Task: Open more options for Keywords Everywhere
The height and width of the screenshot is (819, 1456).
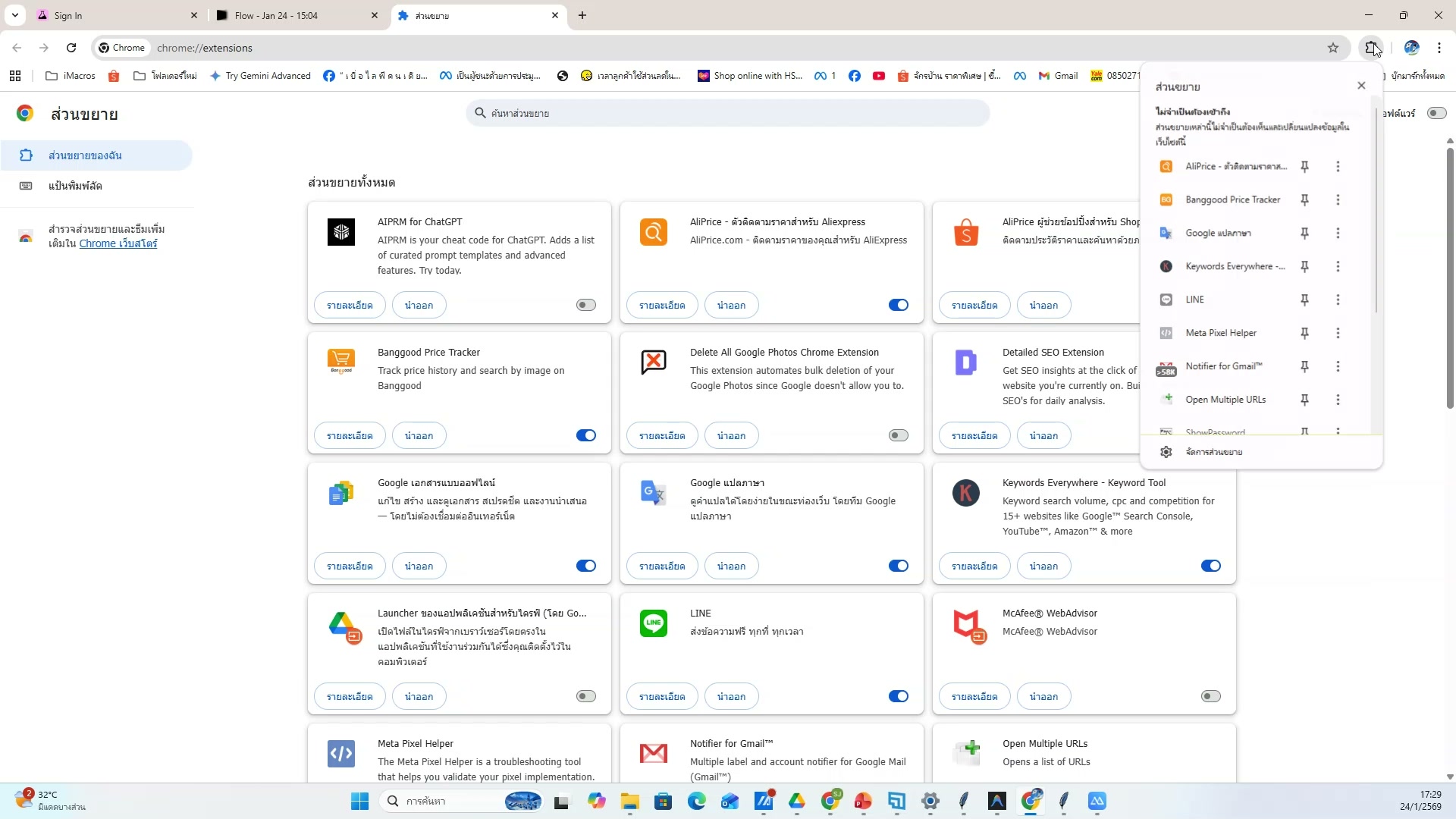Action: click(x=1338, y=267)
